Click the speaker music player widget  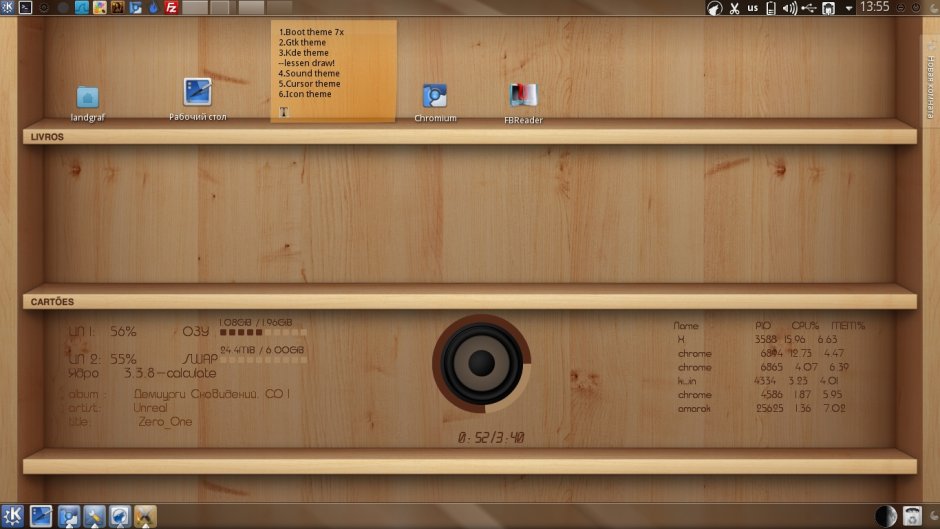(x=481, y=363)
